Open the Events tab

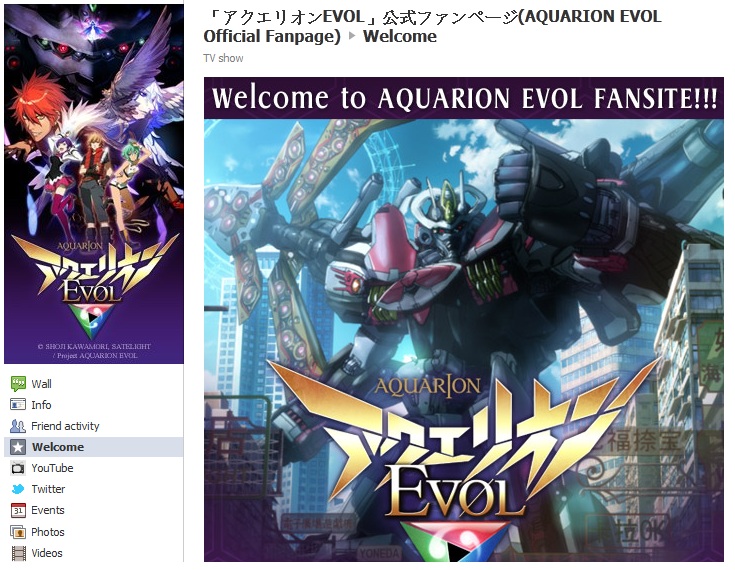(x=47, y=510)
